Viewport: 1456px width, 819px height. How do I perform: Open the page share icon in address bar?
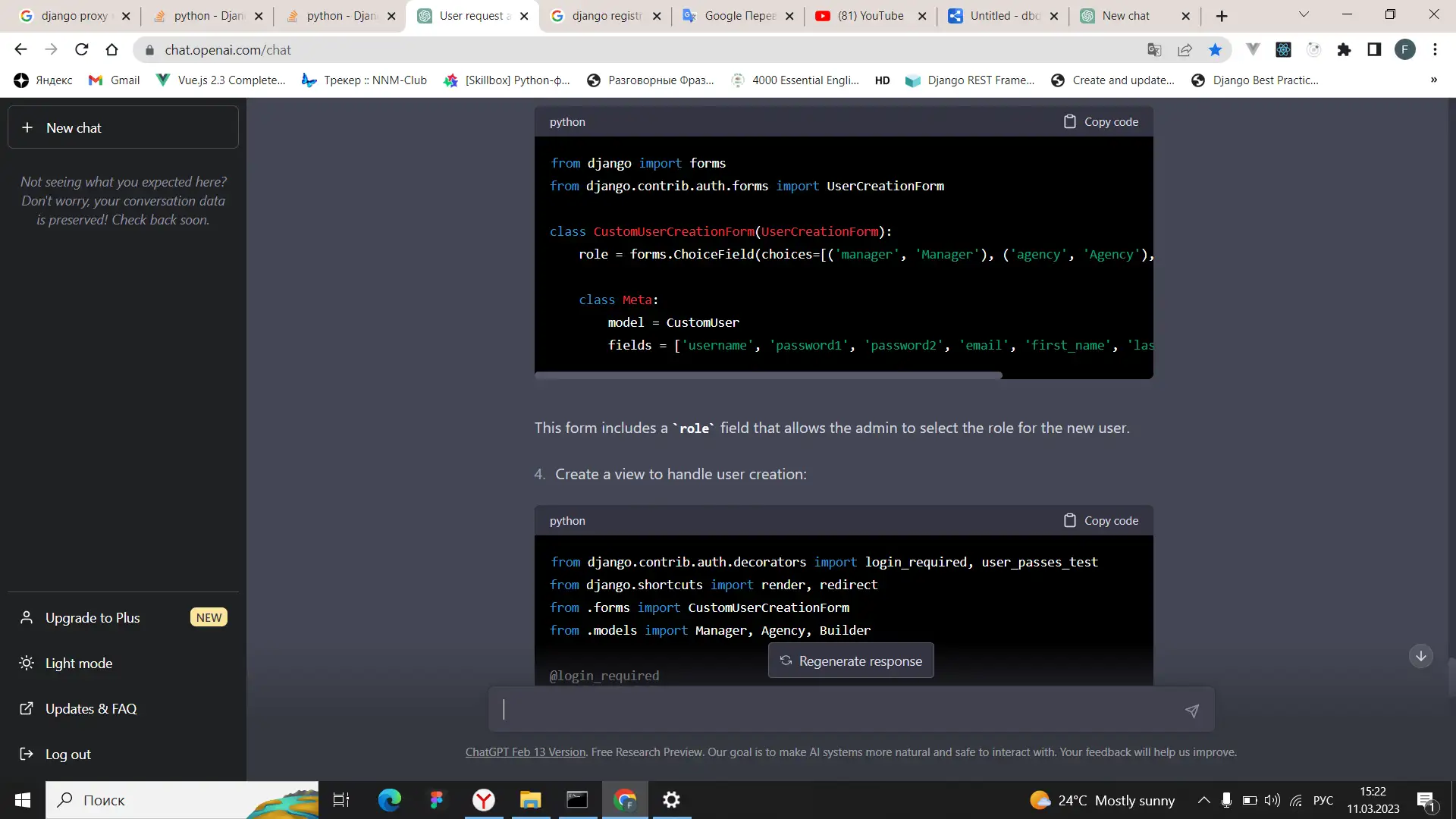[x=1185, y=50]
